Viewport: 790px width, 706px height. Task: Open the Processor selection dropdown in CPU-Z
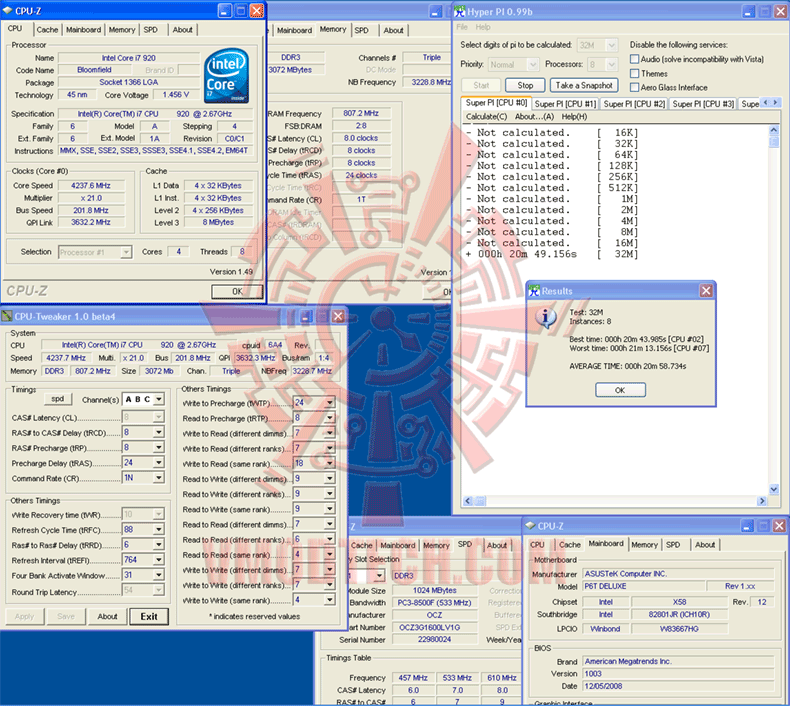126,252
